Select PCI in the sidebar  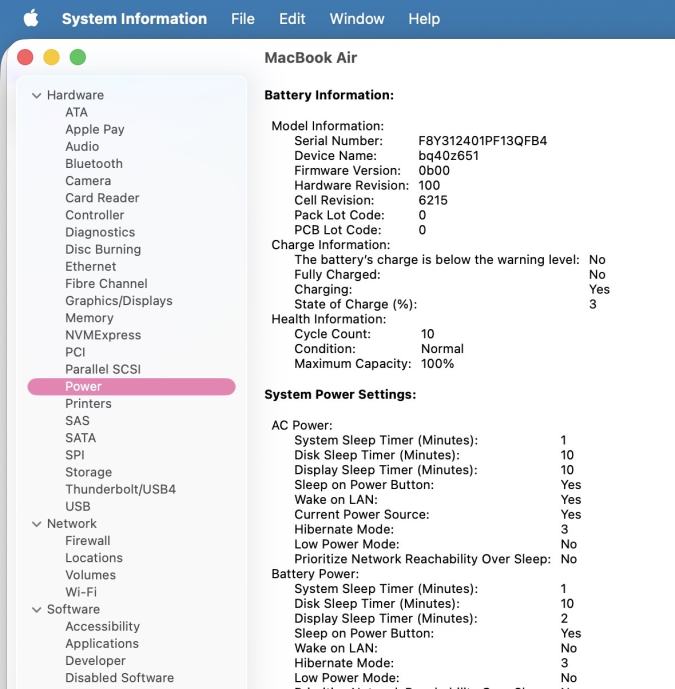(76, 352)
